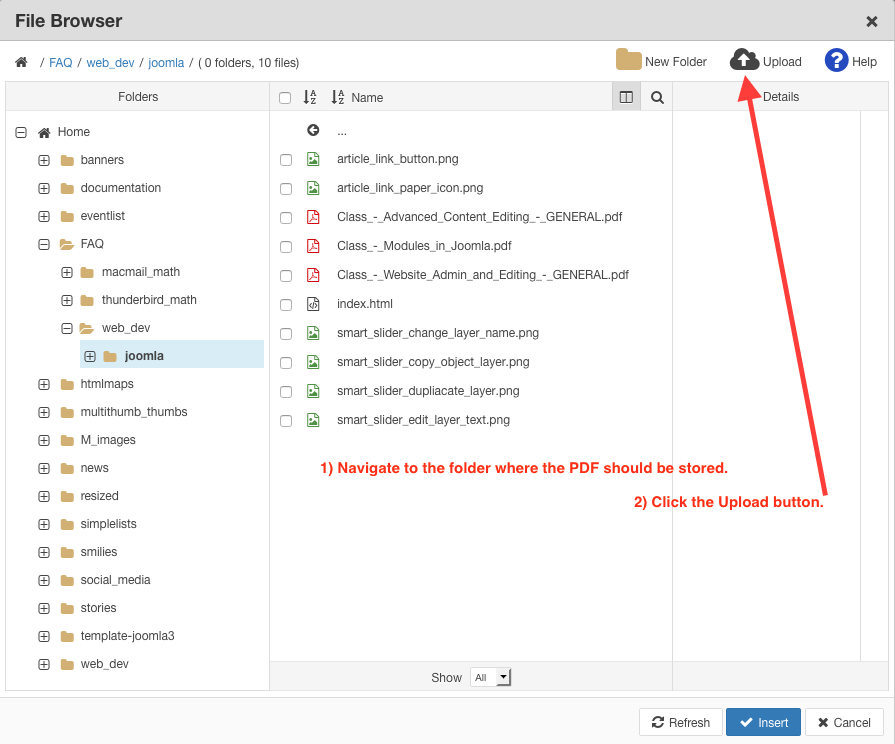Click PDF icon of Class_-_Advanced_Content_Editing_-_GENERAL.pdf
This screenshot has width=895, height=744.
(x=313, y=217)
